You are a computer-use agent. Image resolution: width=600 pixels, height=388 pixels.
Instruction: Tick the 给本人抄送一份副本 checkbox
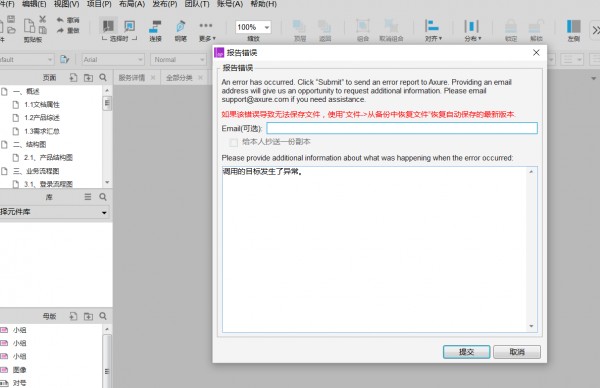[233, 142]
